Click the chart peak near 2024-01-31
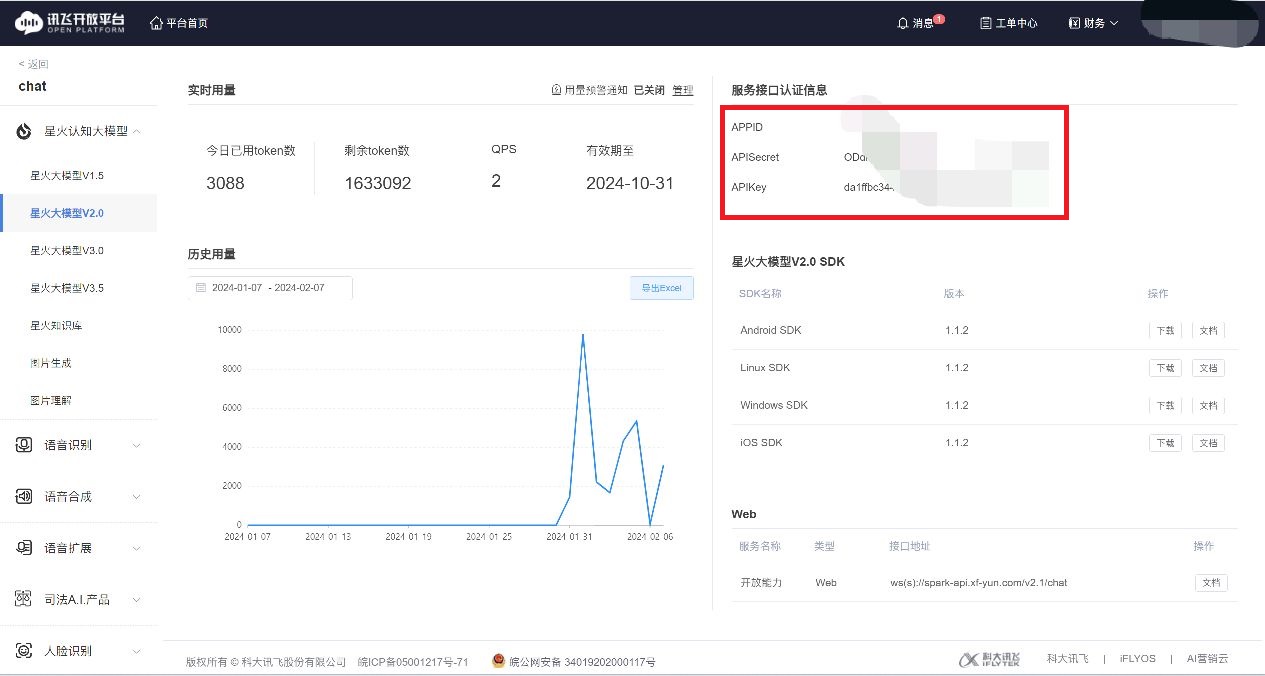 click(x=582, y=335)
